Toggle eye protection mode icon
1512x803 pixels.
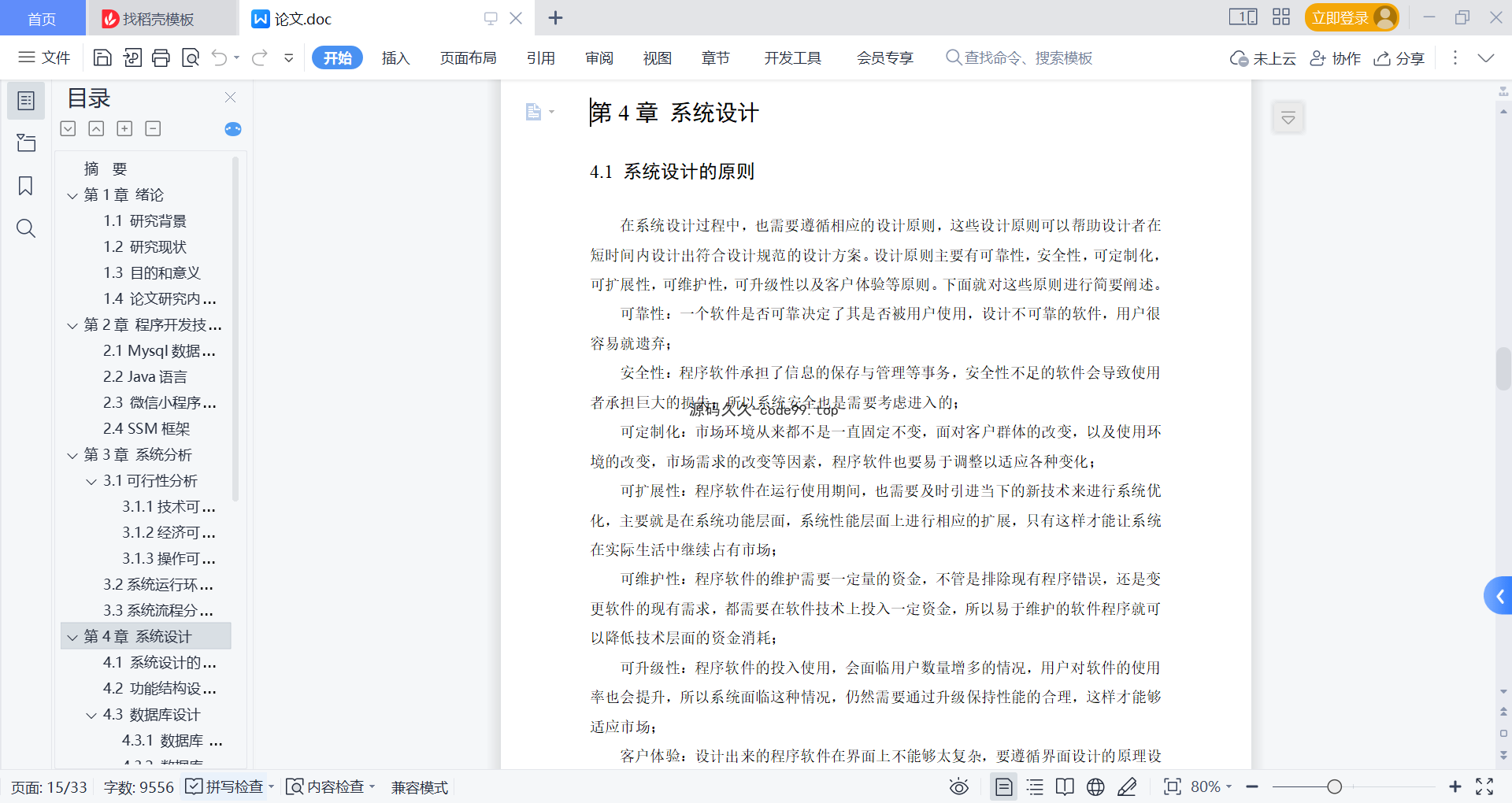tap(958, 786)
